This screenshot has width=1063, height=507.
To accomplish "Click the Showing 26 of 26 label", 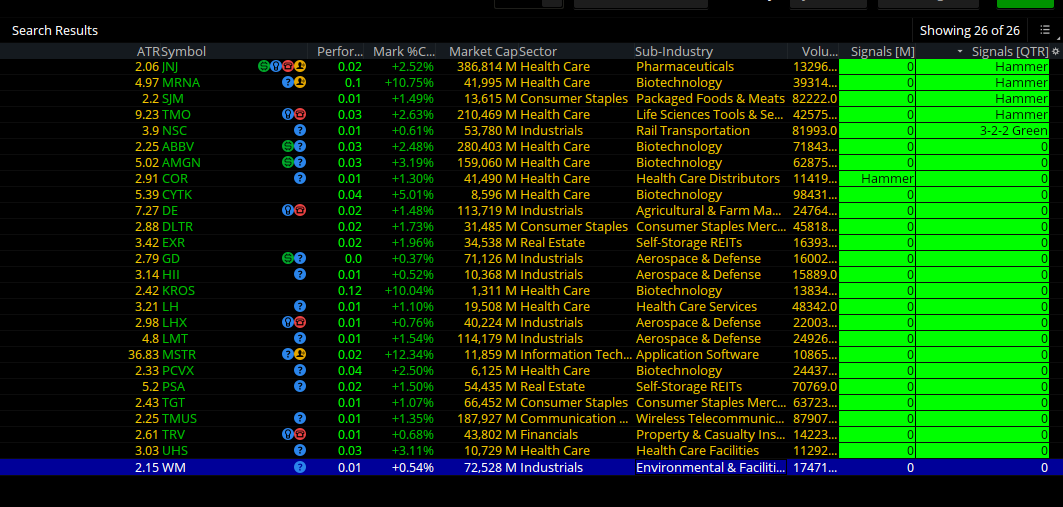I will point(969,31).
